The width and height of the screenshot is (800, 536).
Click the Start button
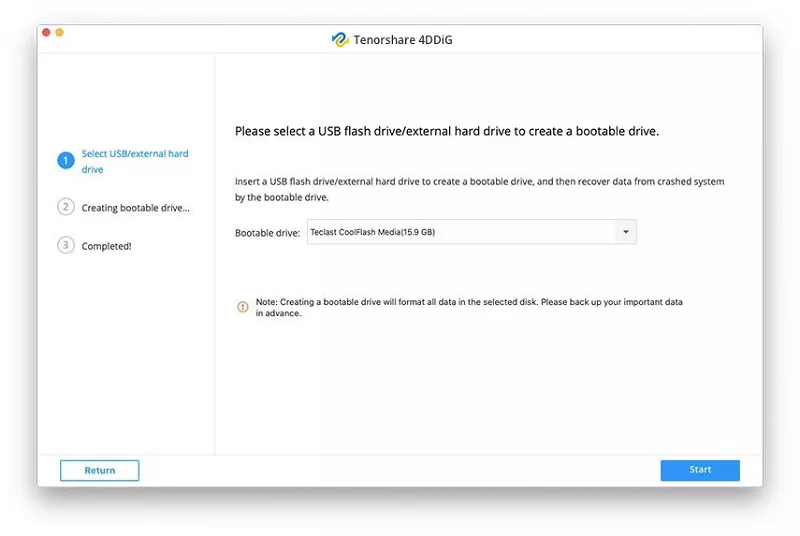click(700, 470)
